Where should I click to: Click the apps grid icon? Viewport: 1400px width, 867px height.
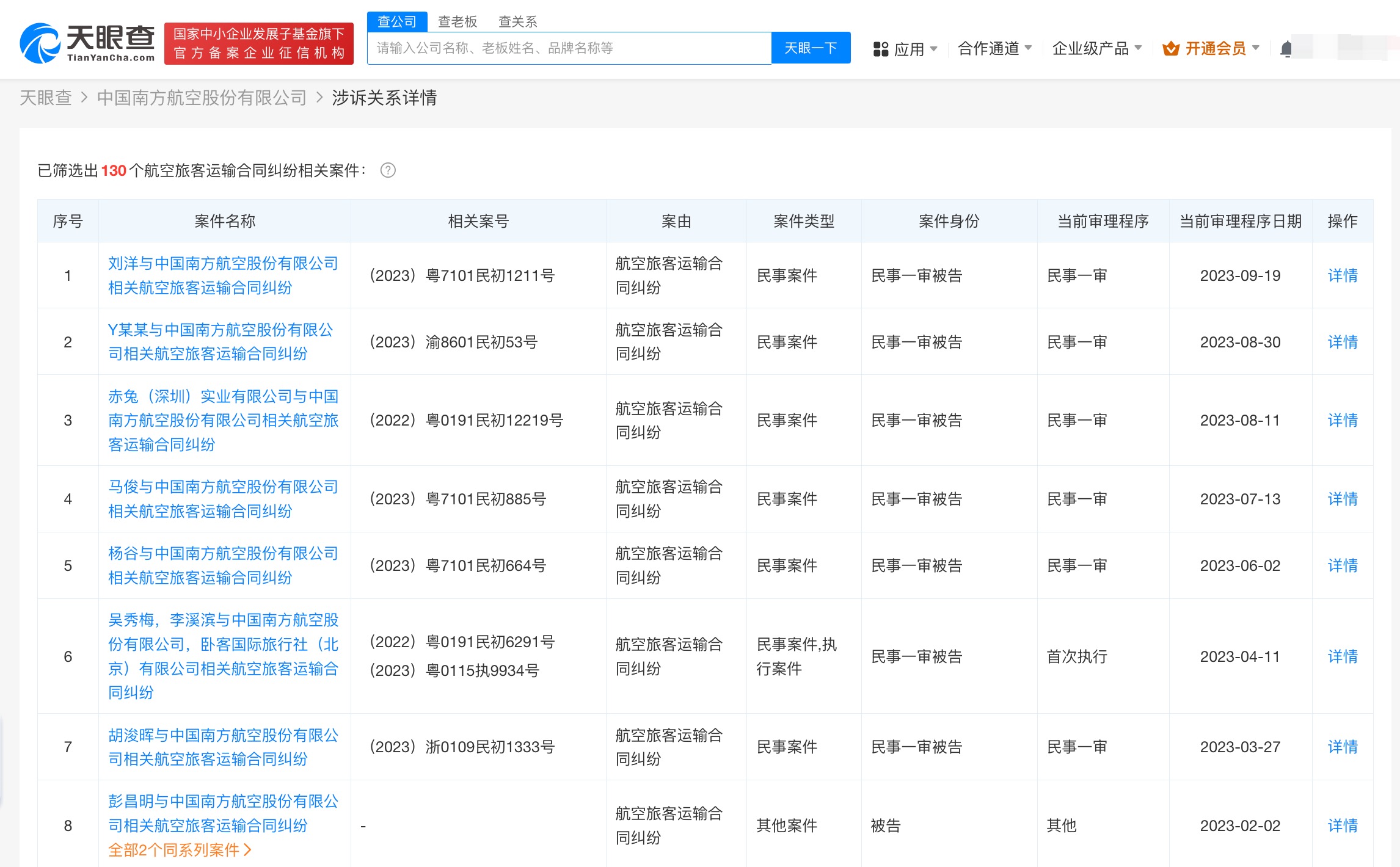[x=880, y=49]
